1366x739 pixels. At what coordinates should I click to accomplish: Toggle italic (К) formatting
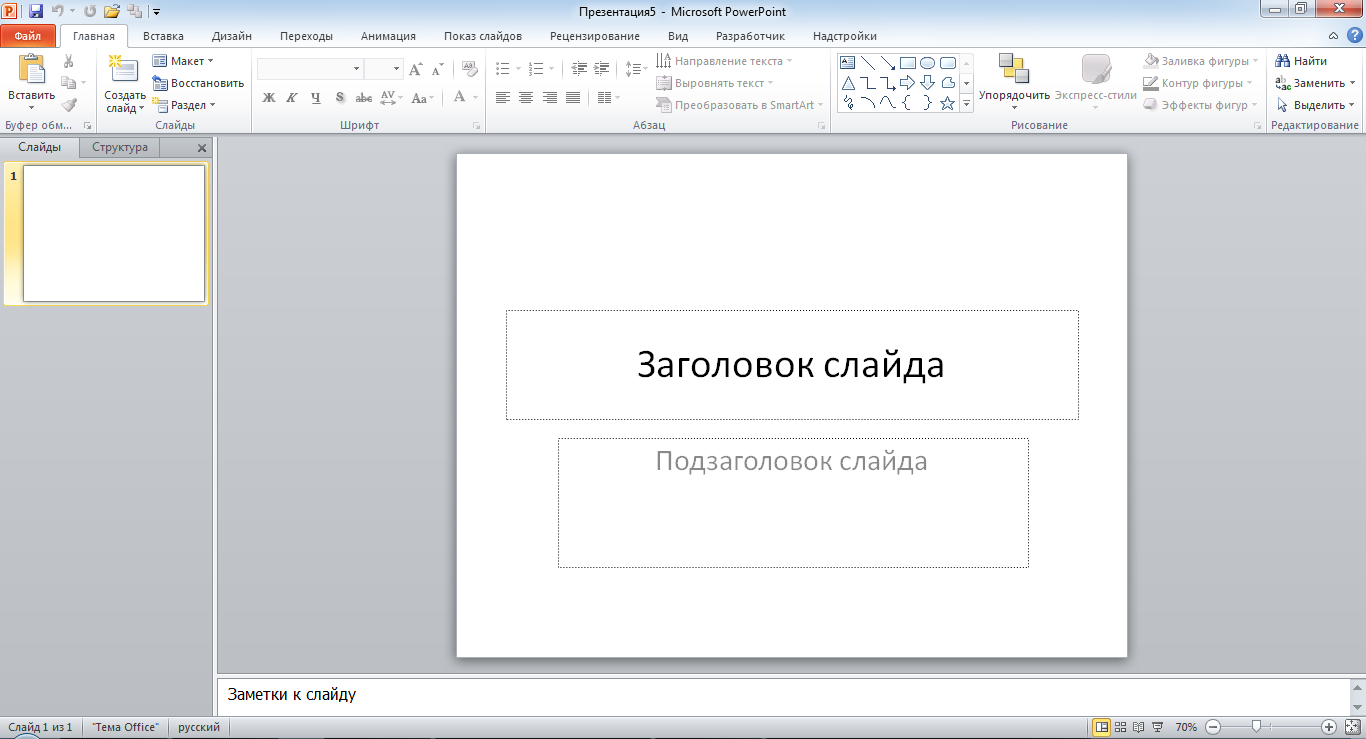point(292,97)
